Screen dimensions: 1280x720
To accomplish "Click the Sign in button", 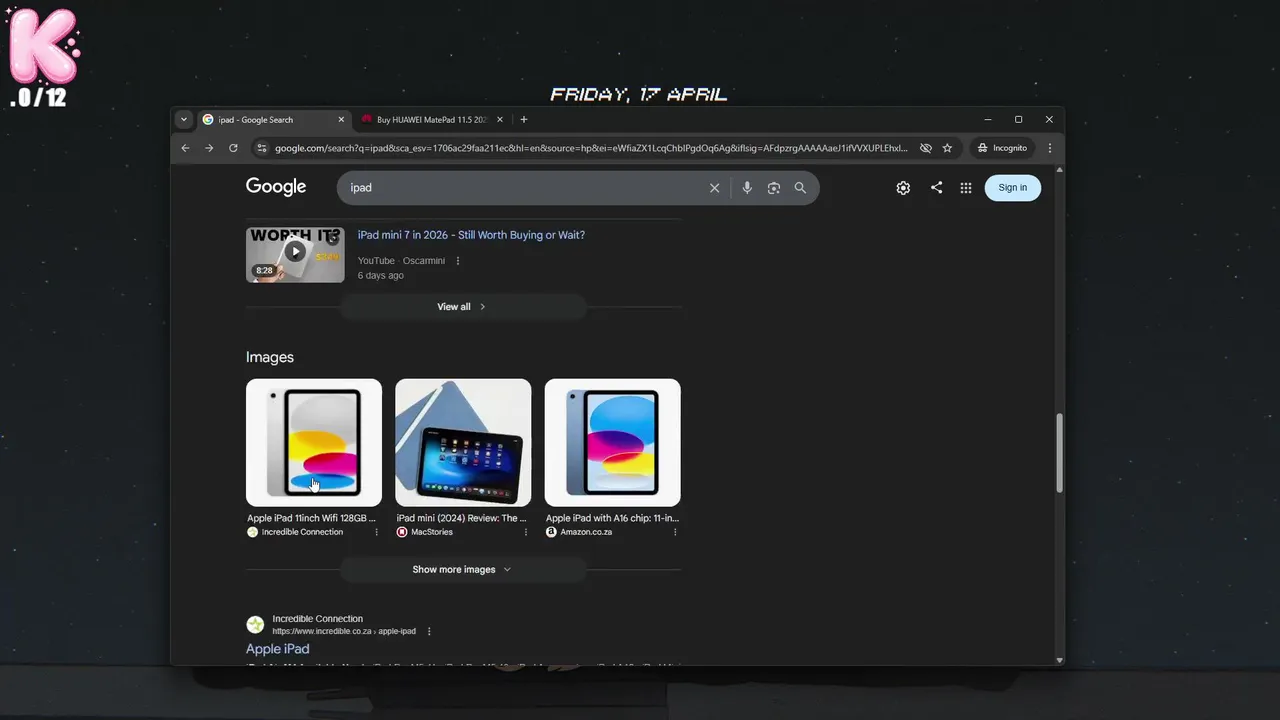I will pyautogui.click(x=1012, y=188).
